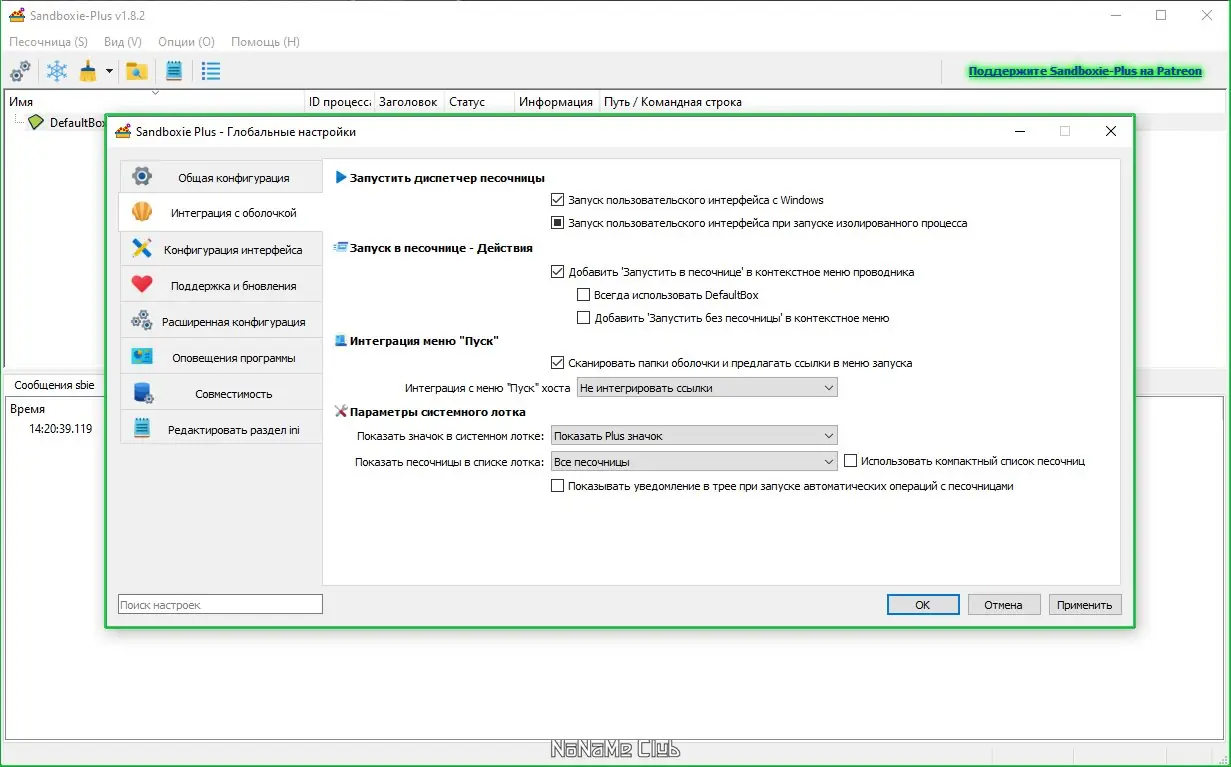Click the 14:20:39.119 log entry
Screen dimensions: 1231x767
pyautogui.click(x=61, y=428)
